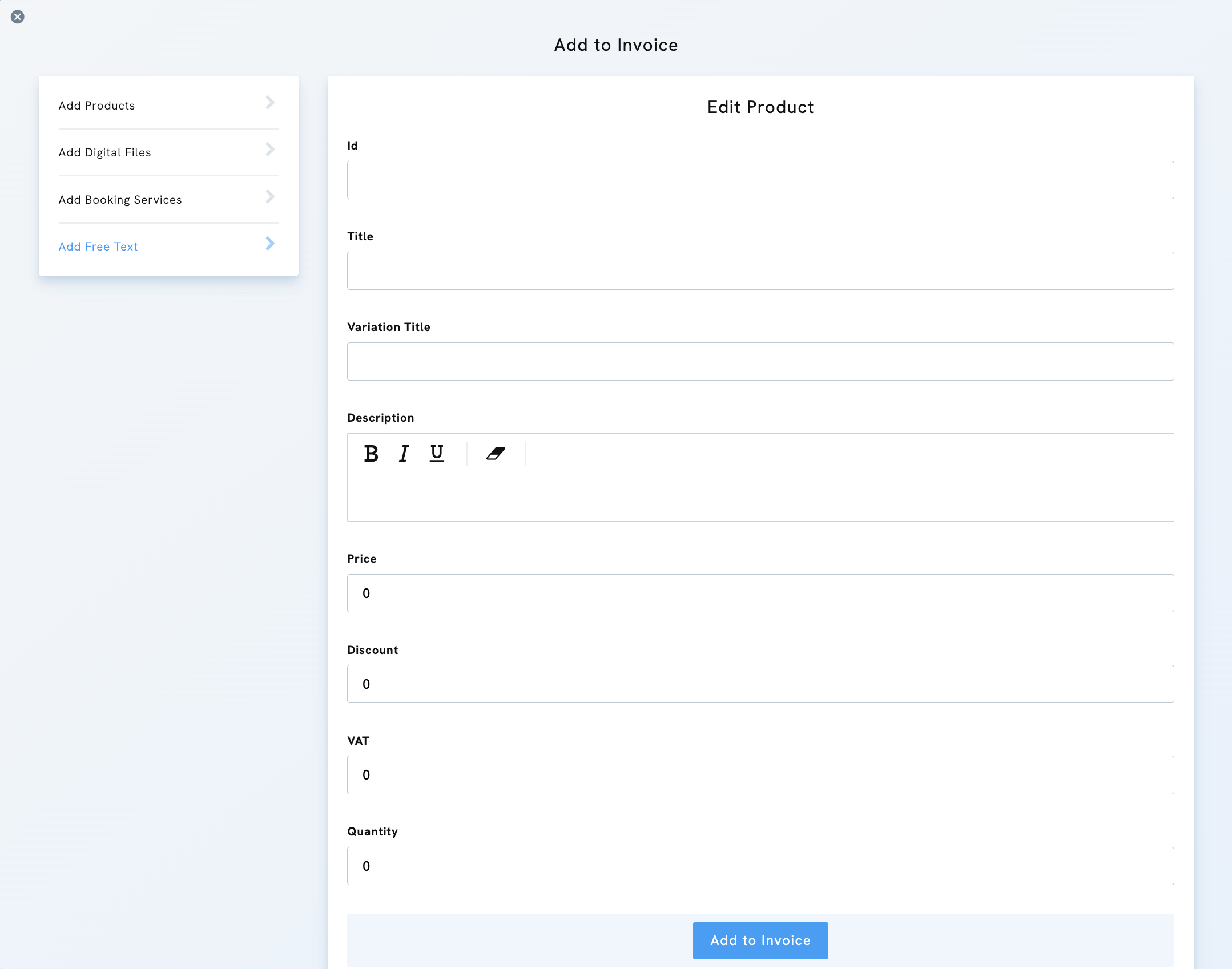
Task: Apply underline formatting in the Description editor
Action: pyautogui.click(x=437, y=453)
